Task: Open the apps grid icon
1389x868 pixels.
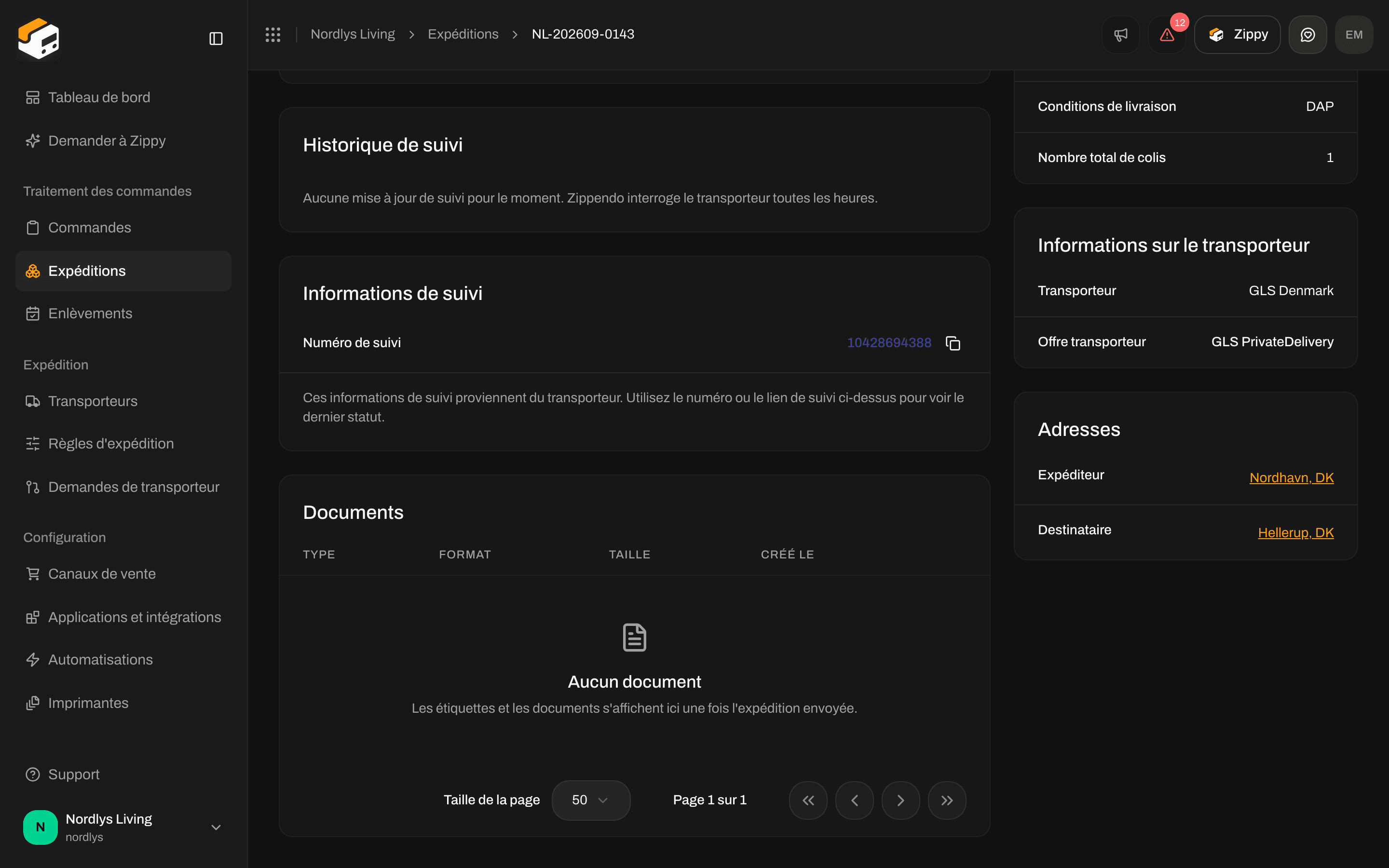Action: click(x=272, y=34)
